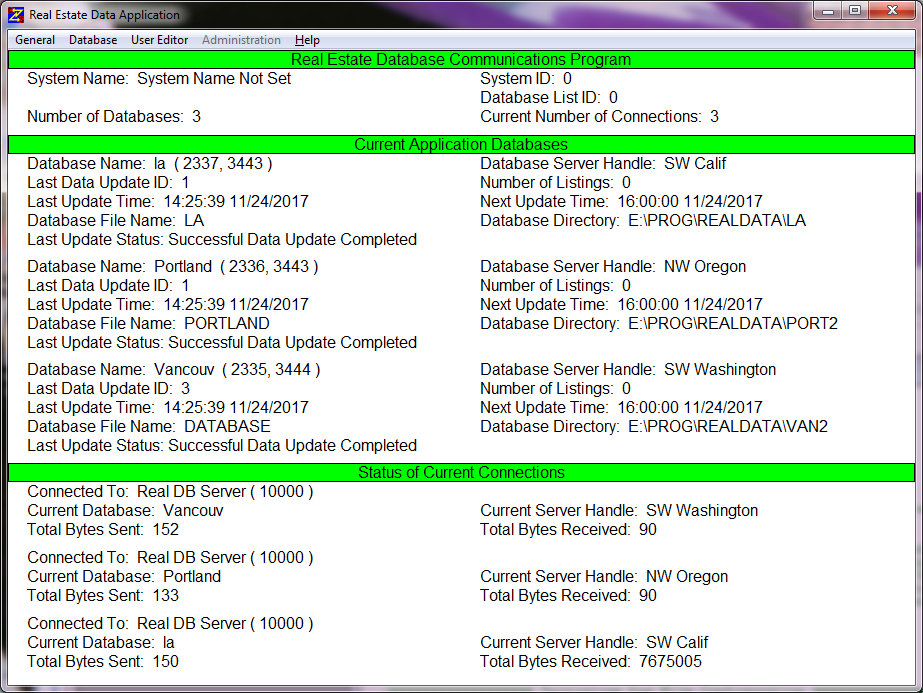
Task: Open the Help menu
Action: 307,40
